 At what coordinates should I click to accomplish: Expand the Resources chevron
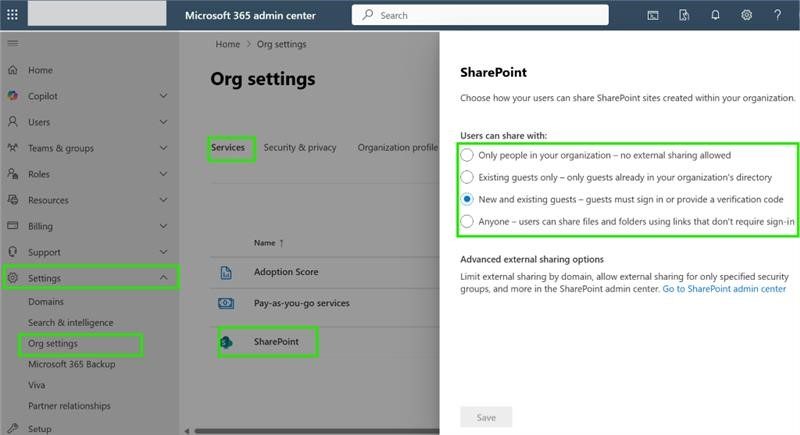(x=163, y=199)
